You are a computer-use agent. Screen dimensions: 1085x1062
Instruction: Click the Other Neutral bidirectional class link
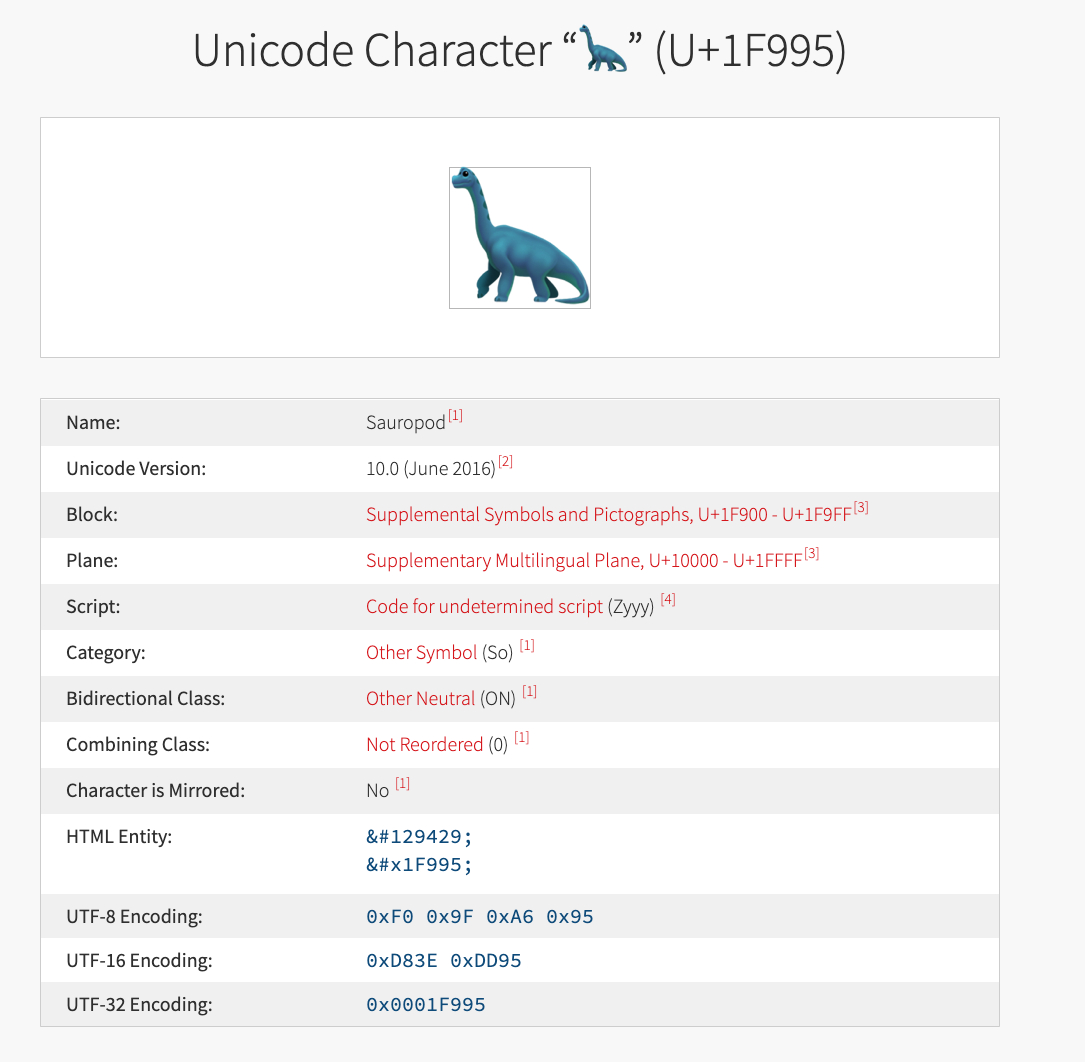(x=420, y=699)
